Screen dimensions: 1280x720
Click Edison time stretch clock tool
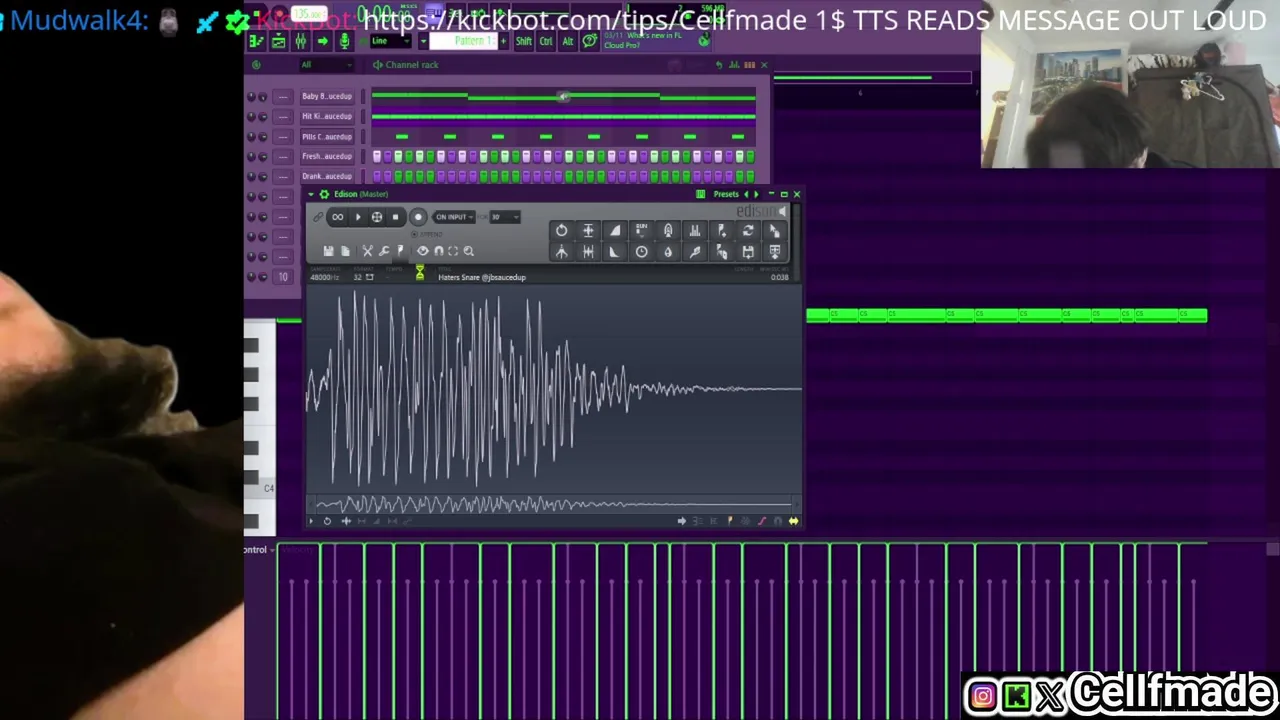(x=642, y=253)
